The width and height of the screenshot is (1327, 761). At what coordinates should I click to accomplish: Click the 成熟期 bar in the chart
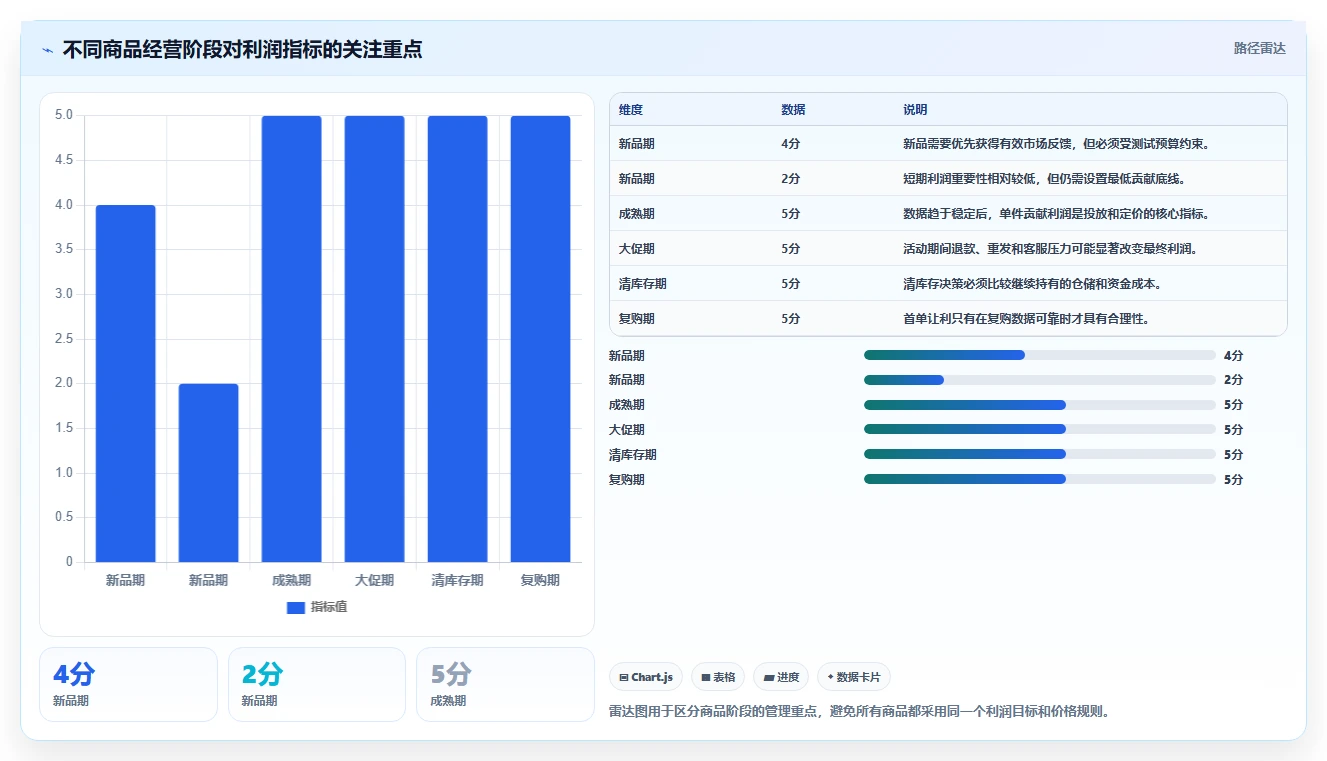point(291,339)
